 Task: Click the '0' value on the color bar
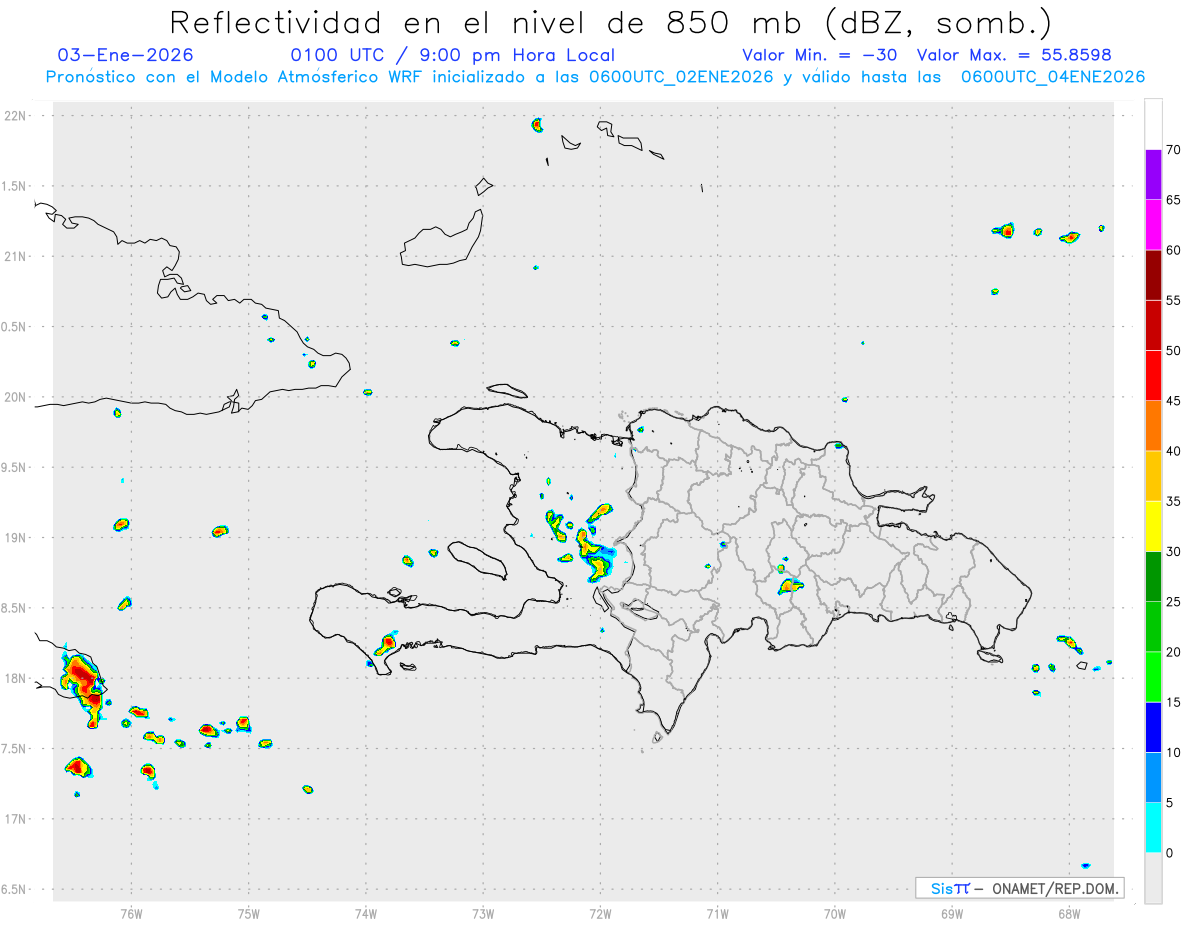click(1170, 853)
